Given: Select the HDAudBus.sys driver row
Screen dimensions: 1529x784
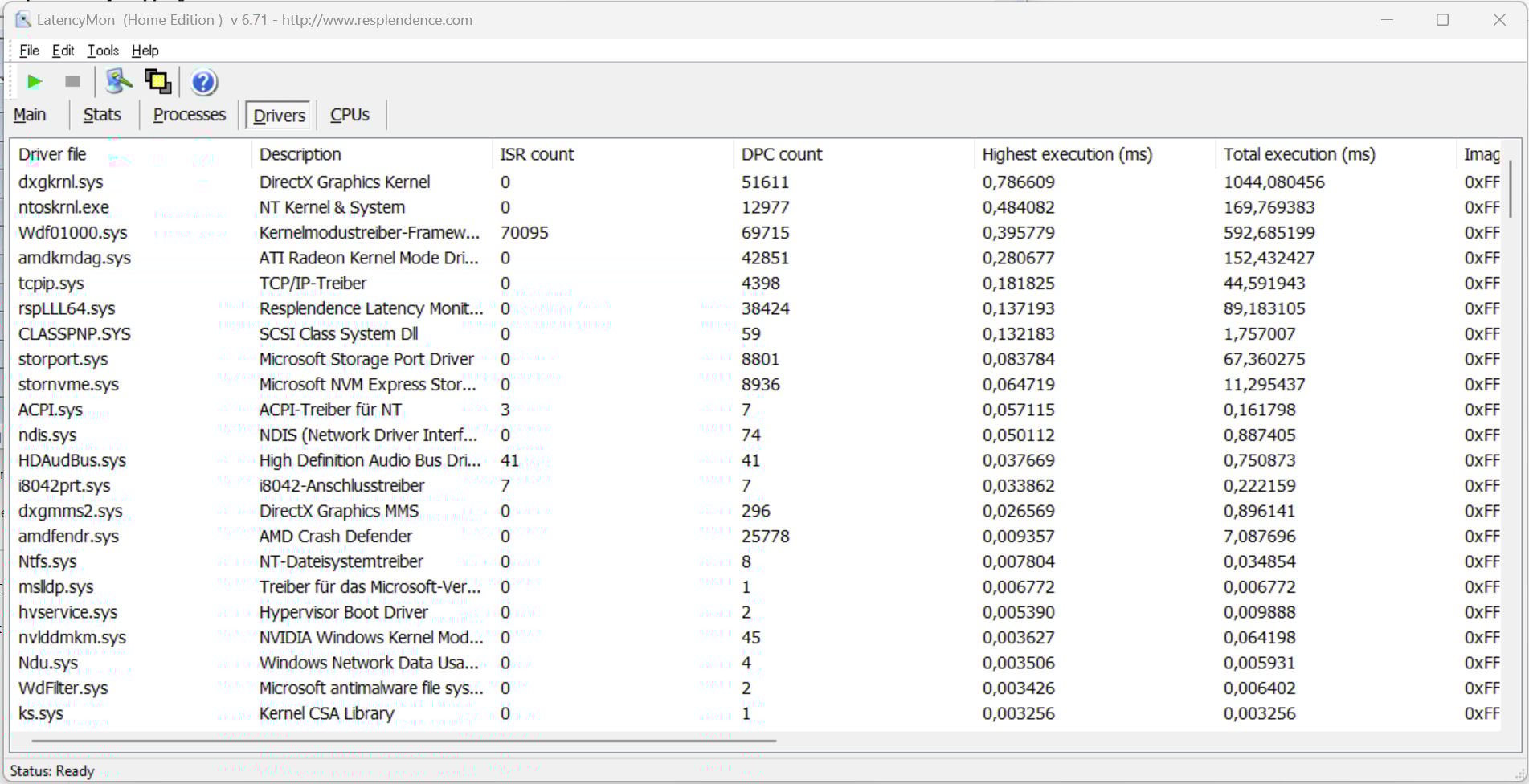Looking at the screenshot, I should tap(755, 460).
